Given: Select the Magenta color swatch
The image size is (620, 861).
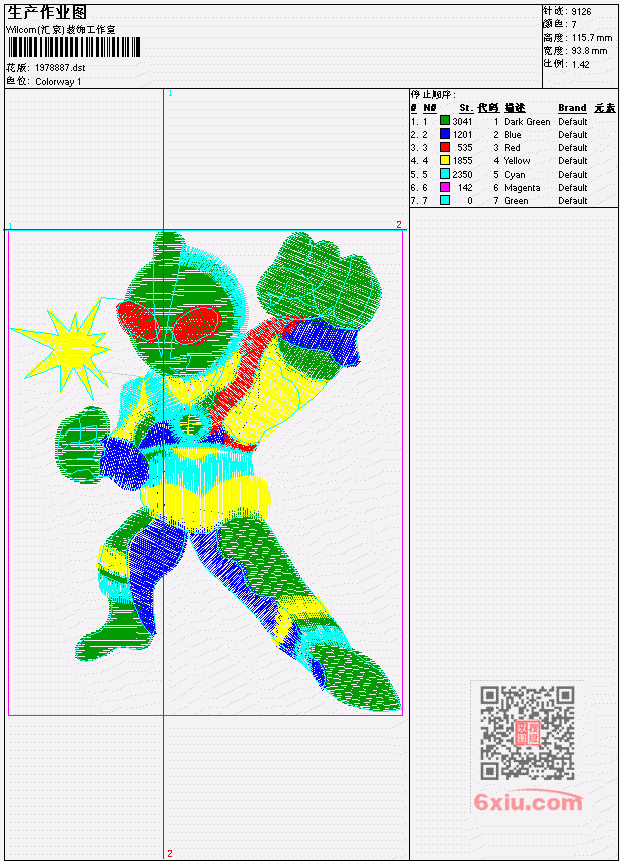Looking at the screenshot, I should click(445, 187).
